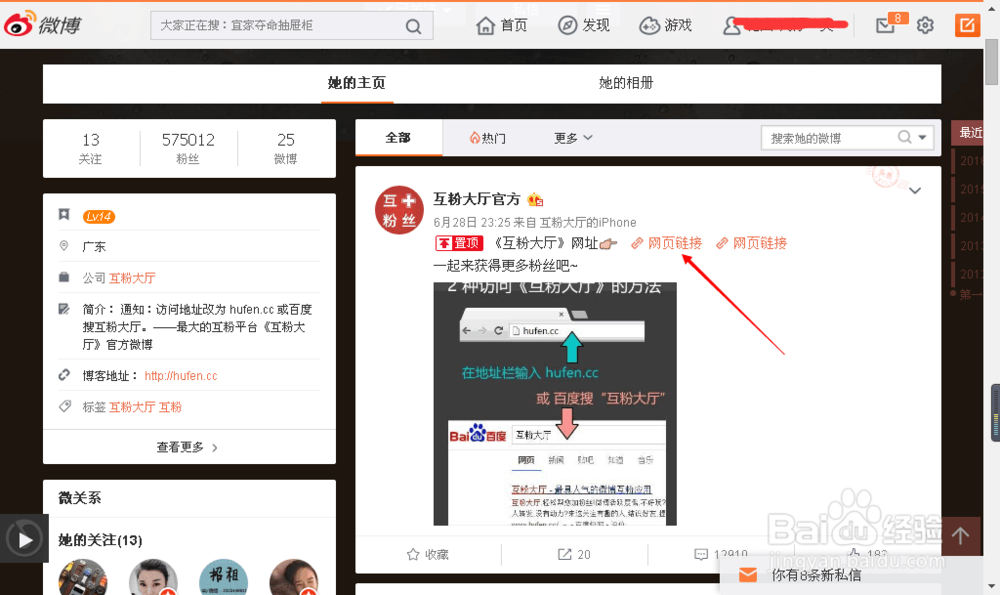Click the Lv.14 level badge
This screenshot has width=1000, height=595.
pos(98,217)
